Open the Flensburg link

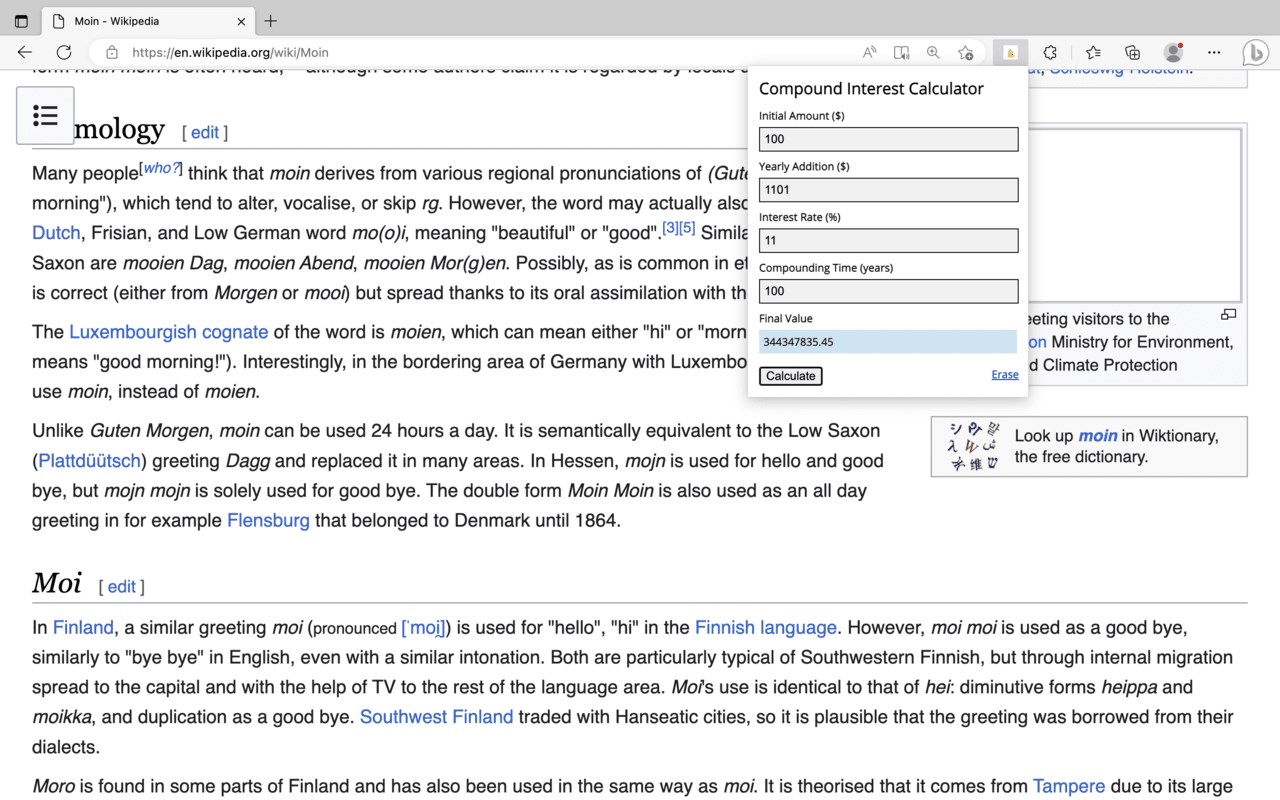(x=268, y=520)
